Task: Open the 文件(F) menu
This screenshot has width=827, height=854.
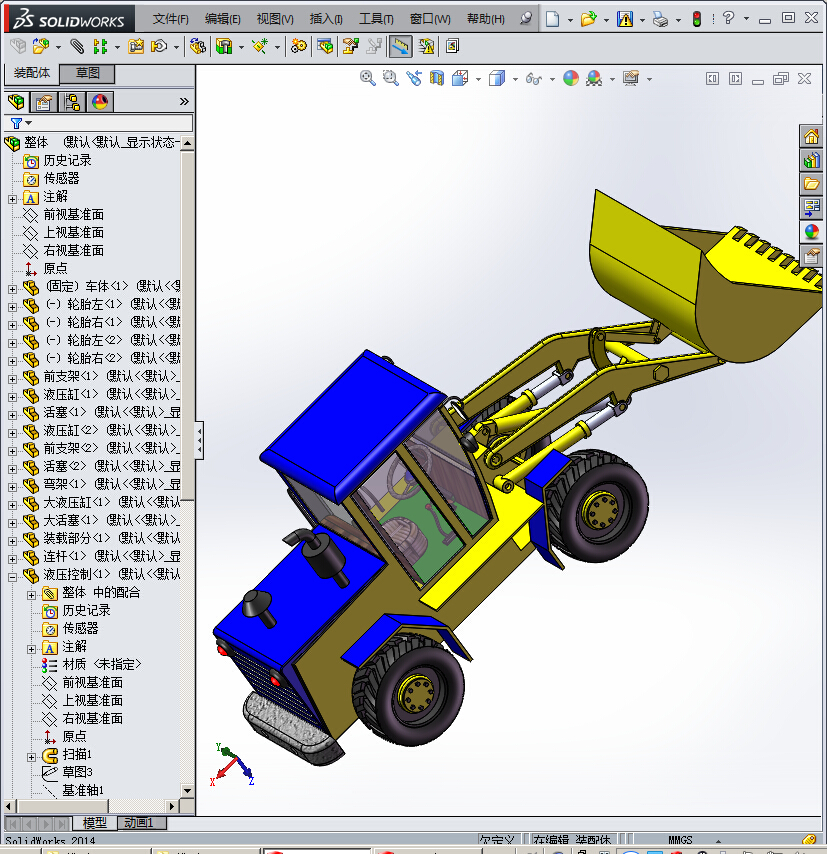Action: click(171, 19)
